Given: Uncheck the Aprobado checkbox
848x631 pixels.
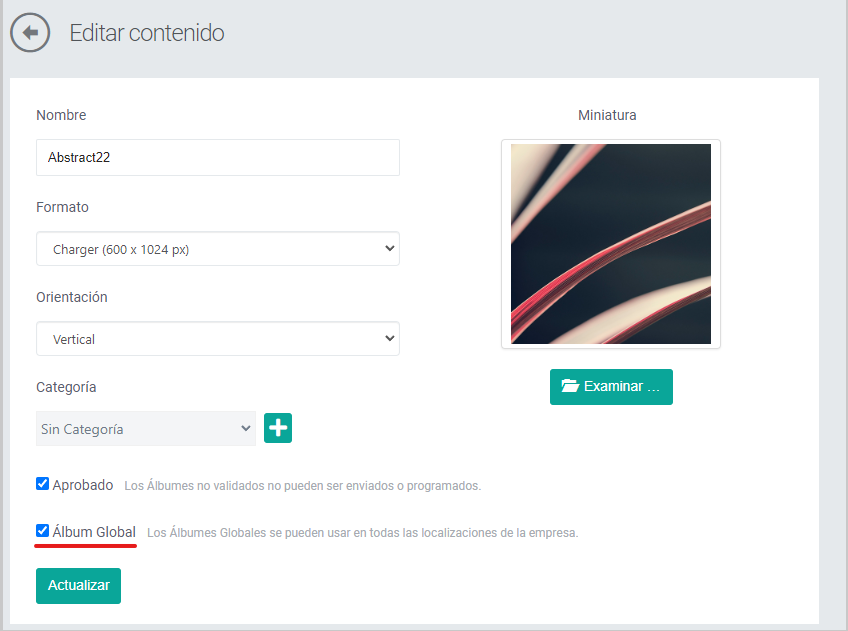Looking at the screenshot, I should pyautogui.click(x=42, y=483).
